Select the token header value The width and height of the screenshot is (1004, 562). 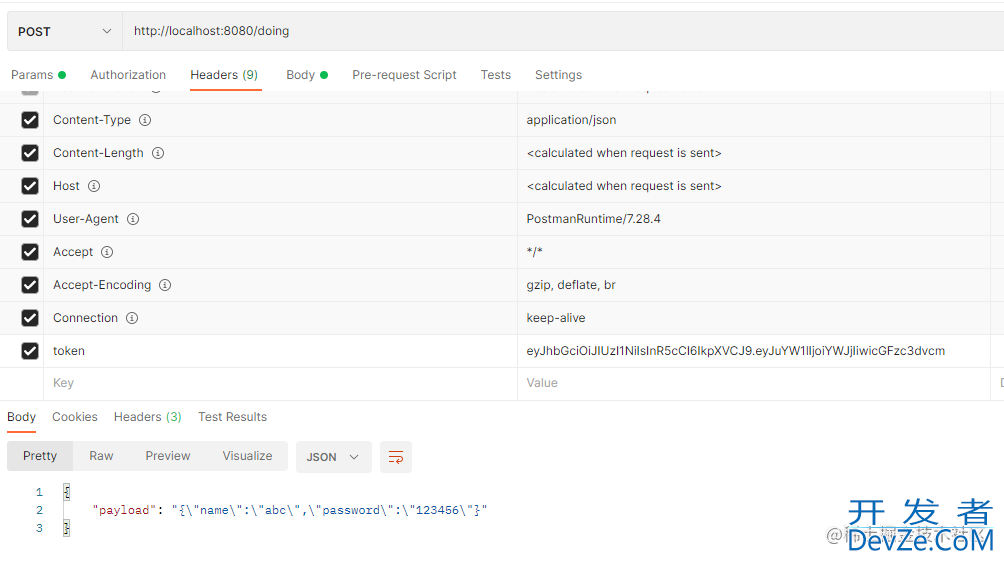click(736, 351)
